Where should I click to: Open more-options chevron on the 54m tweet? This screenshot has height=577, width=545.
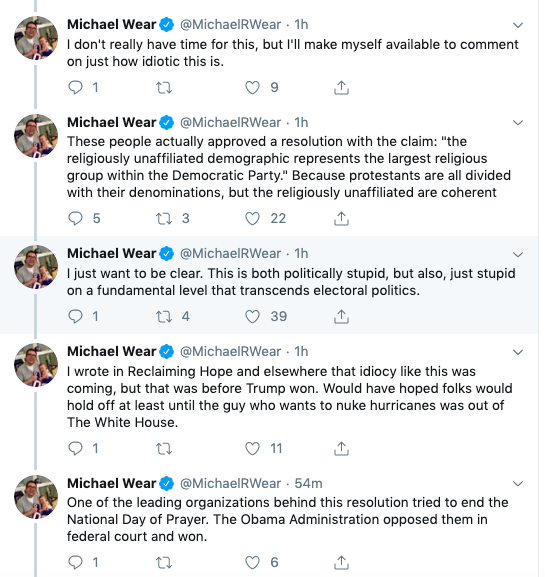point(518,484)
